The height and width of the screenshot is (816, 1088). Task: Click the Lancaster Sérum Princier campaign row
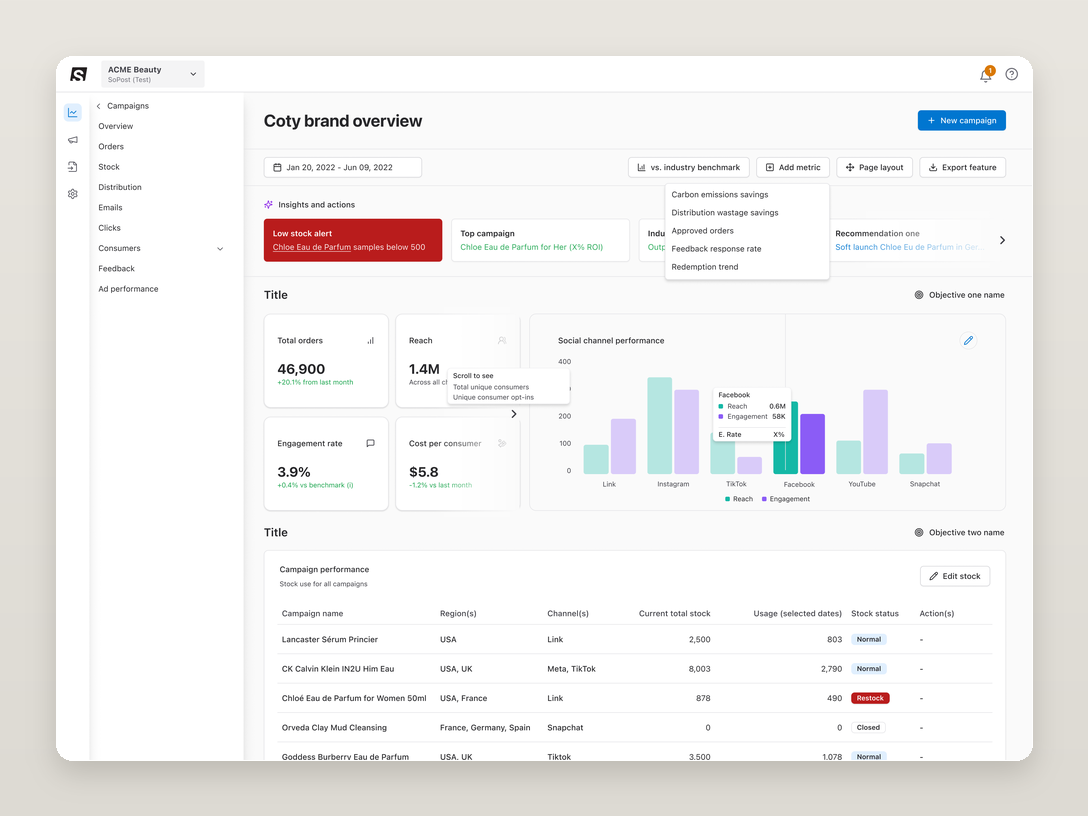pyautogui.click(x=636, y=640)
